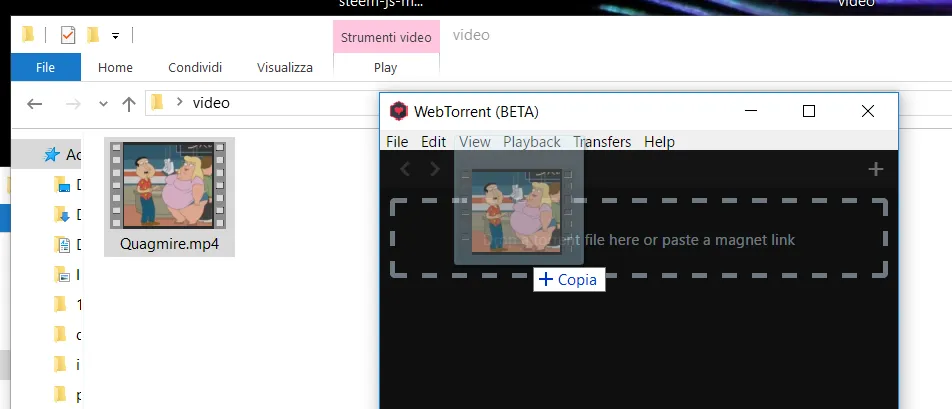Click the folder icon in address bar
952x409 pixels.
point(157,103)
